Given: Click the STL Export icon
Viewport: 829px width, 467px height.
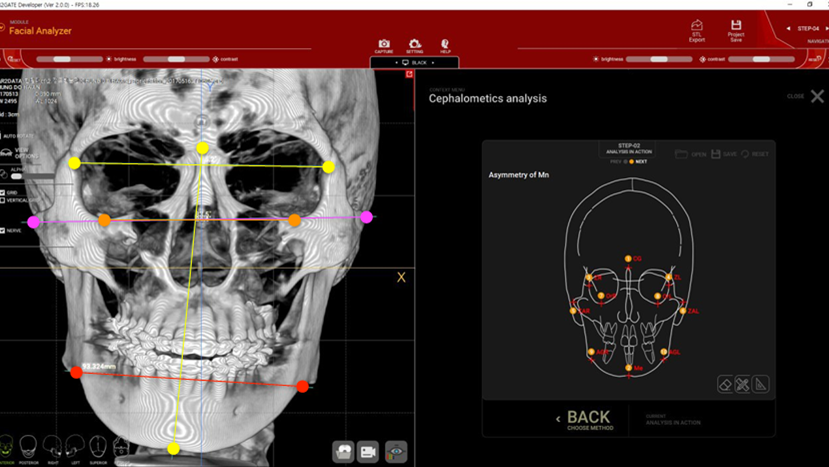Looking at the screenshot, I should pos(697,29).
